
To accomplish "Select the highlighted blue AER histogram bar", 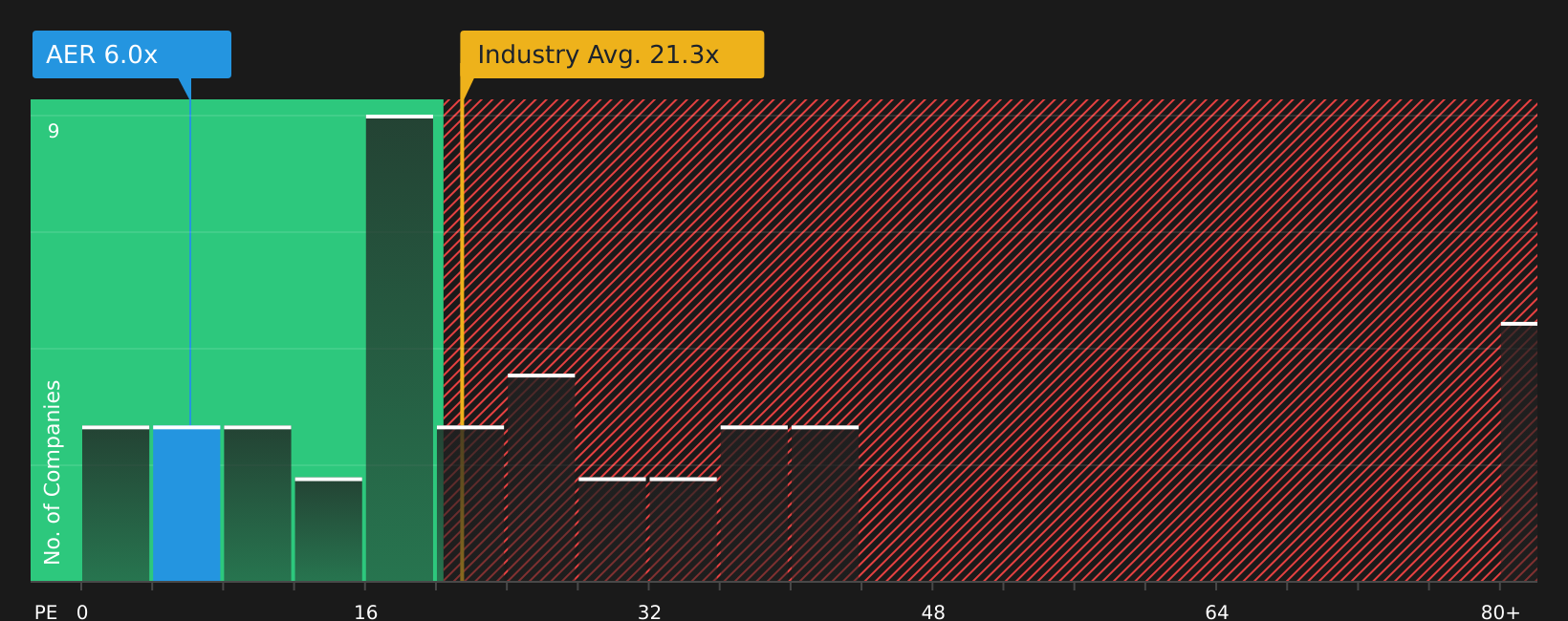I will point(186,503).
